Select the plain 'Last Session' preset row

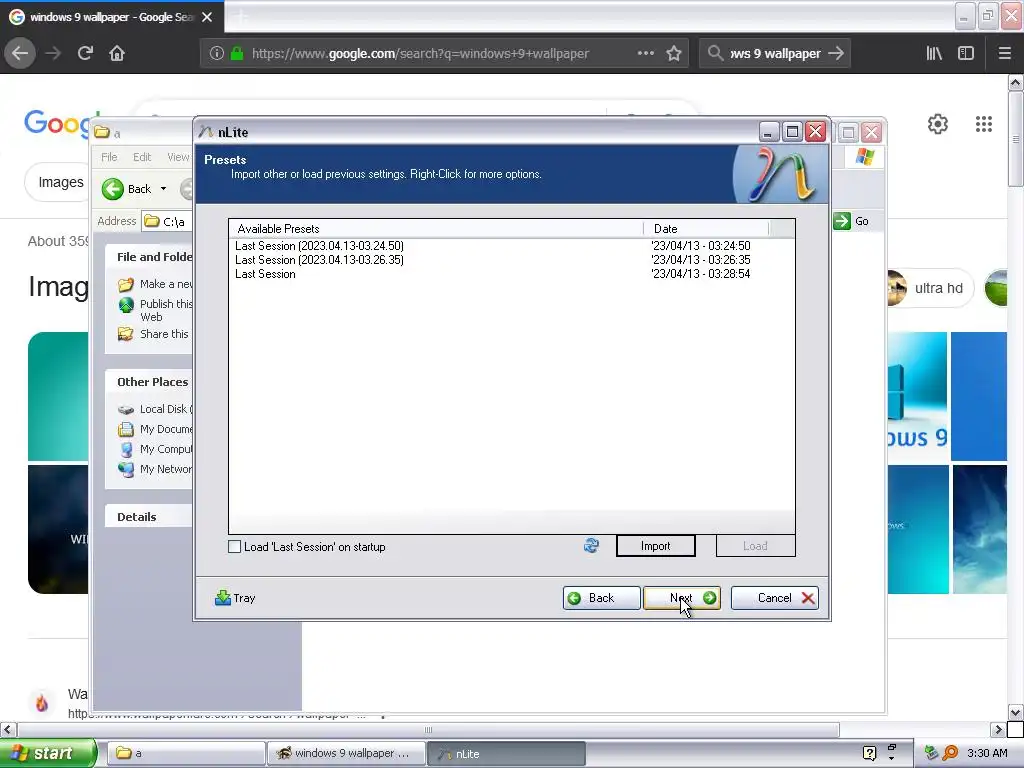click(265, 274)
